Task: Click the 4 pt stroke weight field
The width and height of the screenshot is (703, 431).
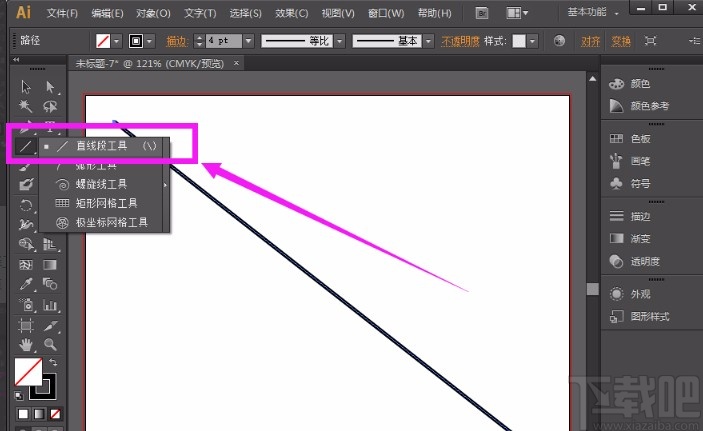Action: (x=224, y=41)
